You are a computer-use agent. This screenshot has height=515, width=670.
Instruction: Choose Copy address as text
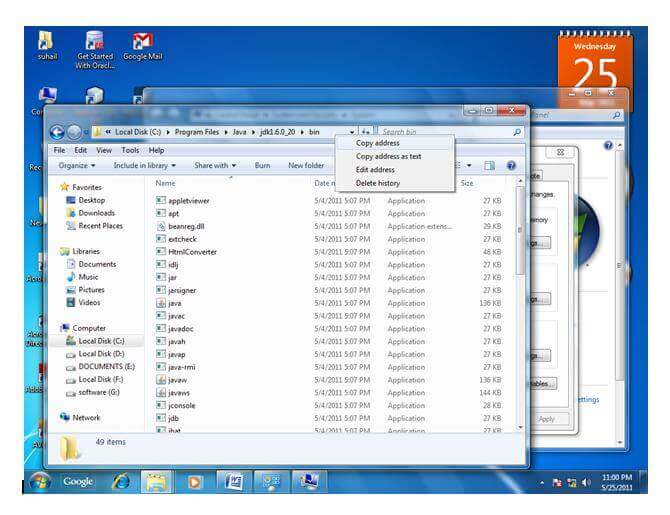pos(388,156)
